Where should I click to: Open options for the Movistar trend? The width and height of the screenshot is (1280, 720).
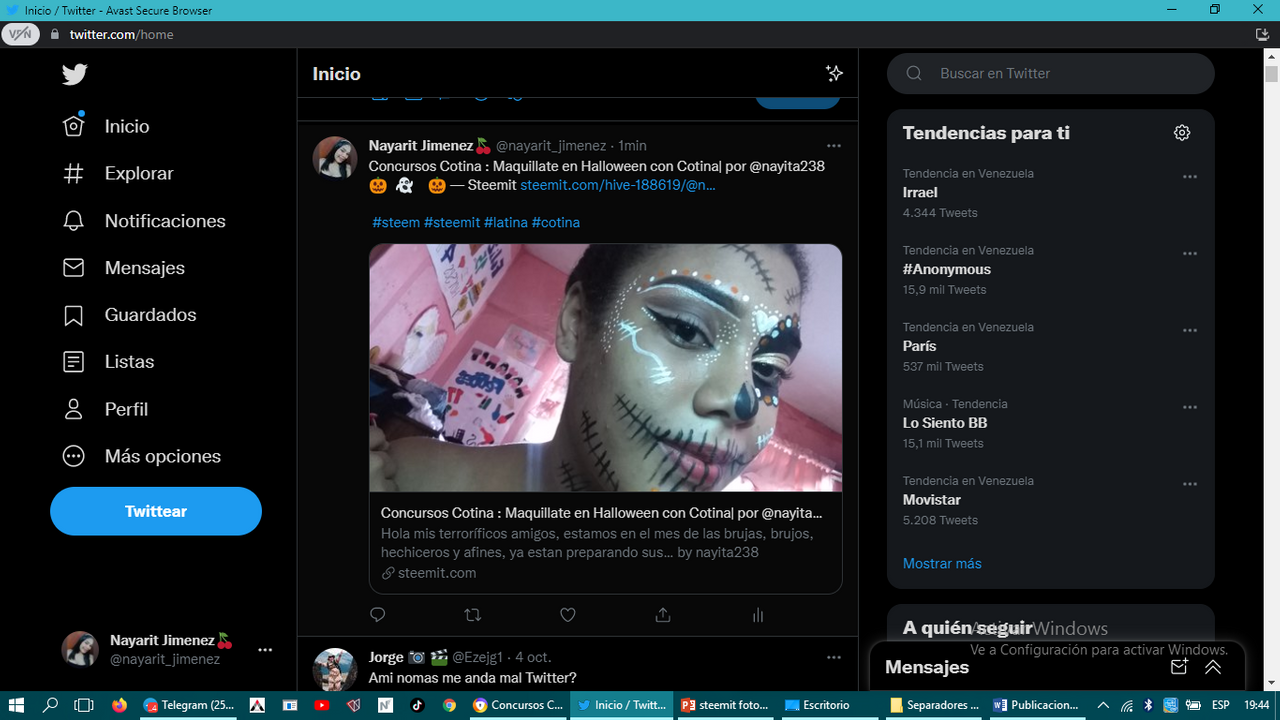coord(1190,485)
